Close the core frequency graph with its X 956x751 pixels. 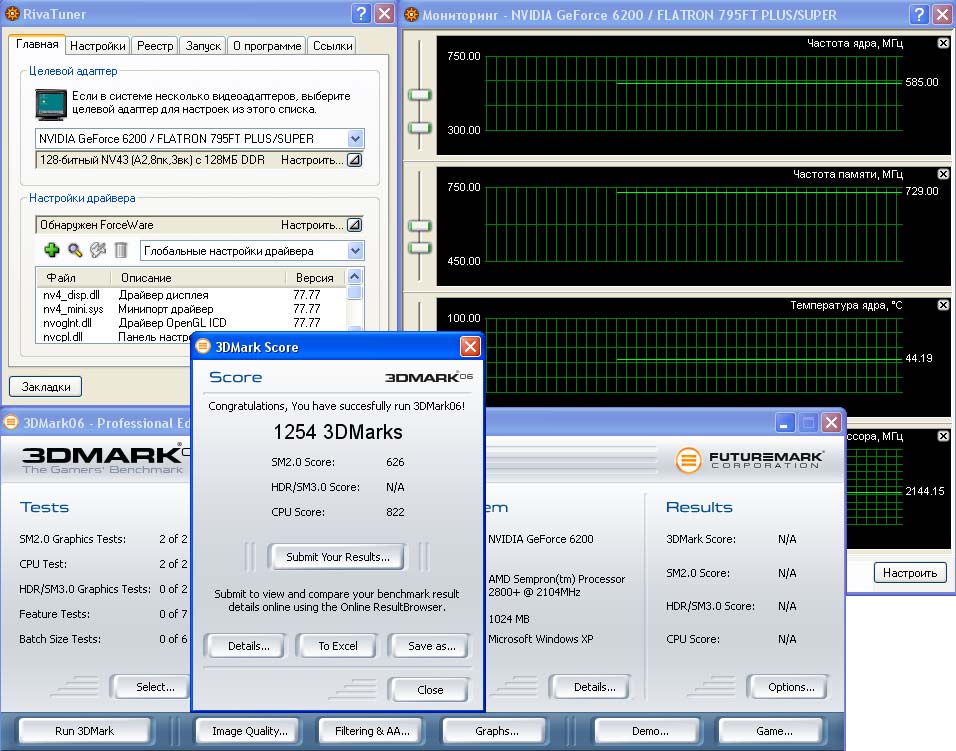(943, 43)
